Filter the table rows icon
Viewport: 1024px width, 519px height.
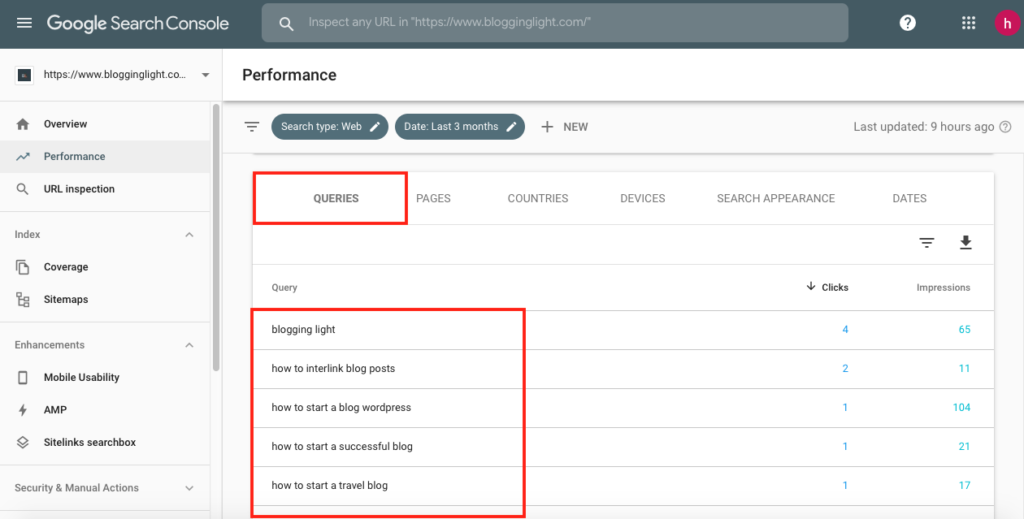click(x=927, y=243)
